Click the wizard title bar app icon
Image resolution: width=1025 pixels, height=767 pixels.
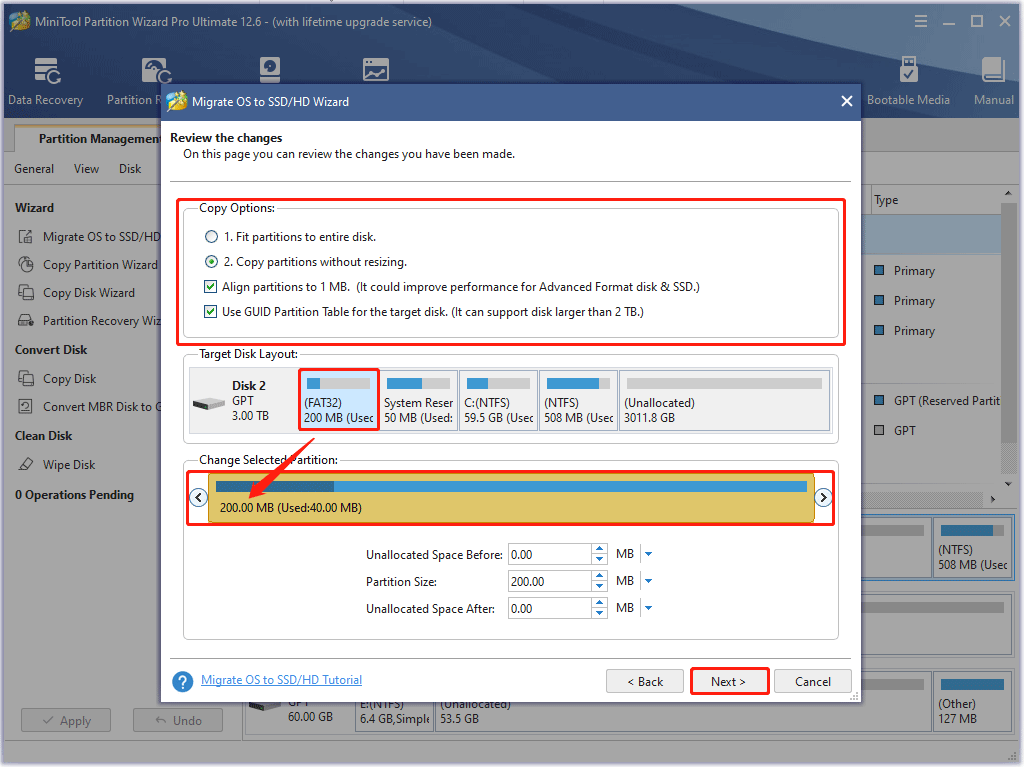[x=176, y=101]
